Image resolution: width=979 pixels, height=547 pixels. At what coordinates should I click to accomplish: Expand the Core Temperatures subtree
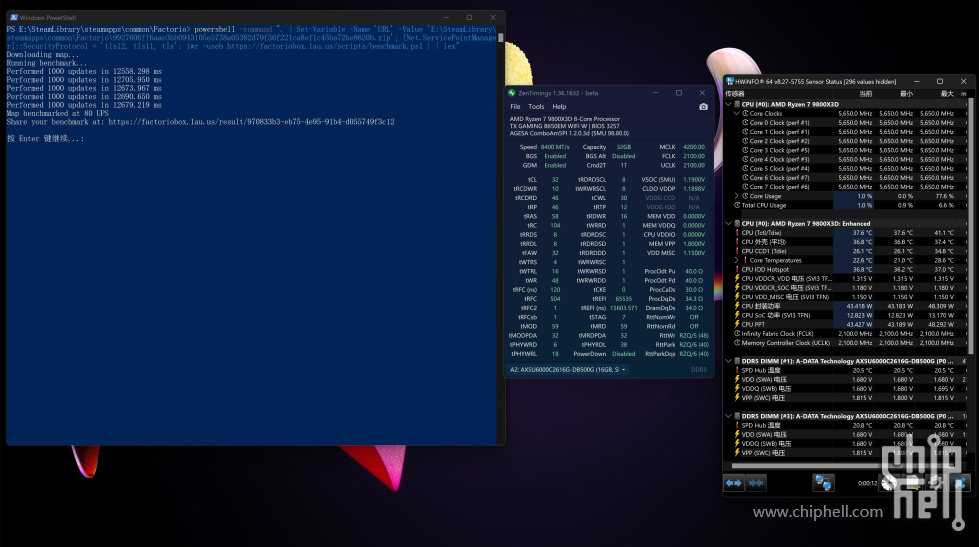(737, 260)
